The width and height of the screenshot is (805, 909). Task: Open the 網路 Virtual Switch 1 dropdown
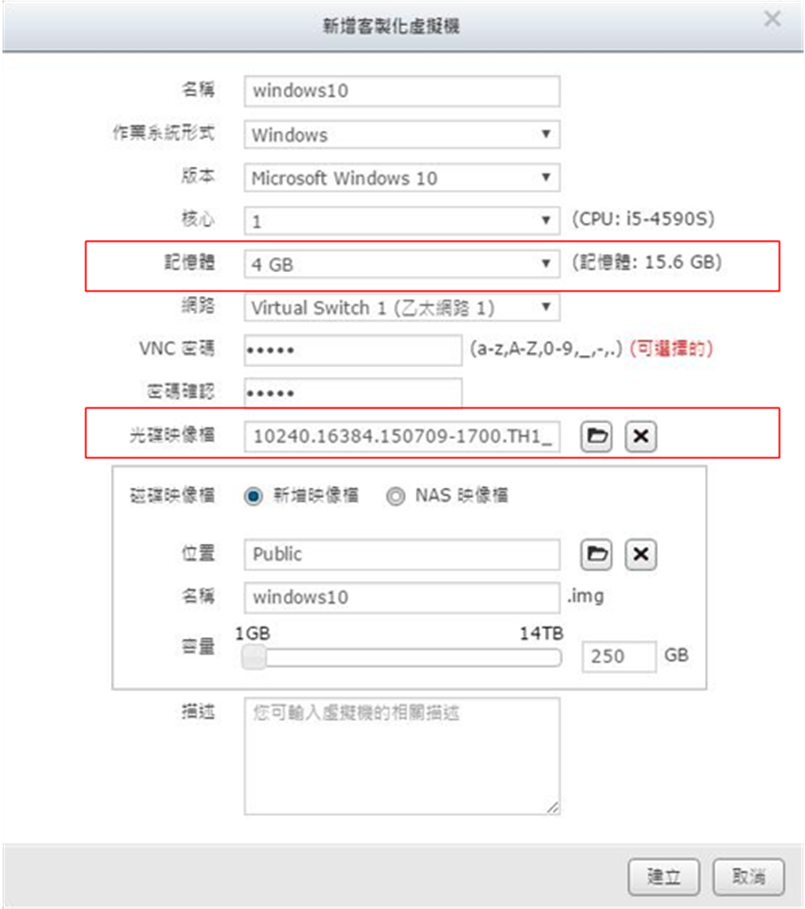401,307
